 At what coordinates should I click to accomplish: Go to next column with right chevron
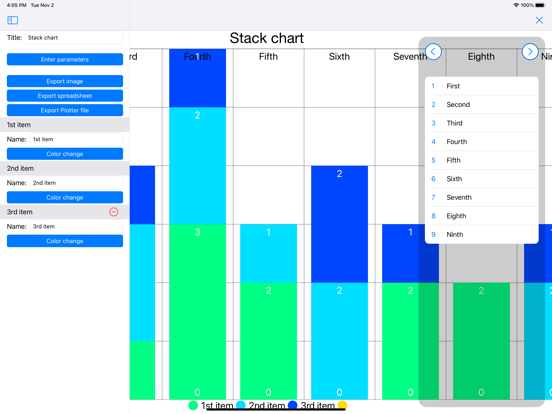coord(530,52)
